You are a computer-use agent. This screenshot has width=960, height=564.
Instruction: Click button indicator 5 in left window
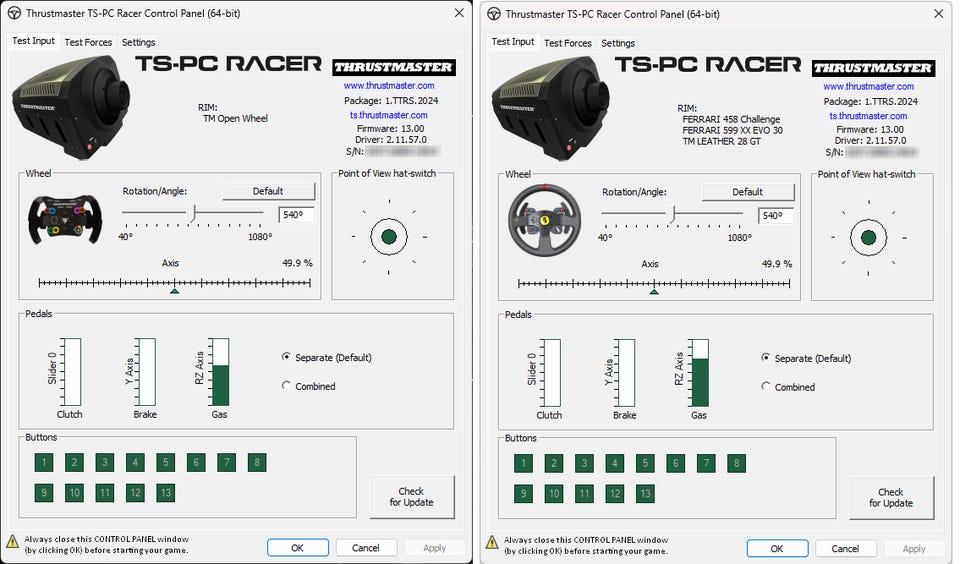click(x=165, y=462)
